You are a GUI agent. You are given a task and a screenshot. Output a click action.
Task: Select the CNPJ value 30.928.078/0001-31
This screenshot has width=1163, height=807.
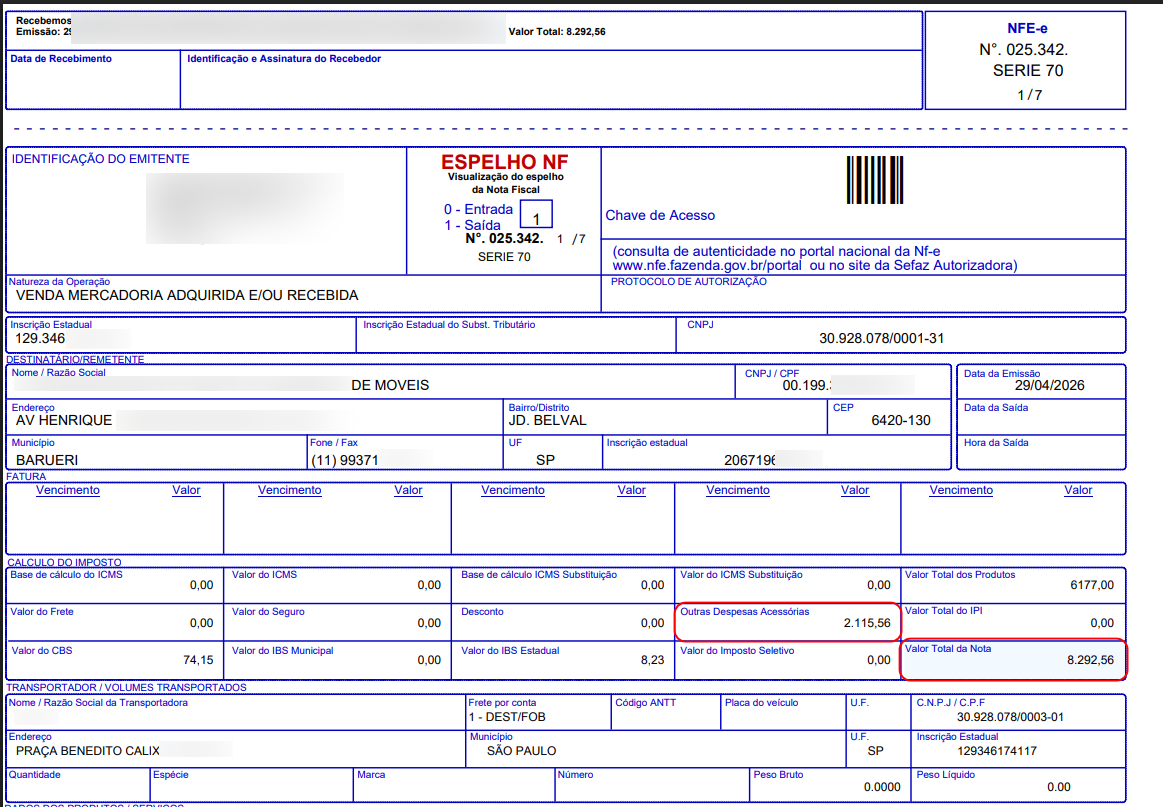click(x=881, y=338)
